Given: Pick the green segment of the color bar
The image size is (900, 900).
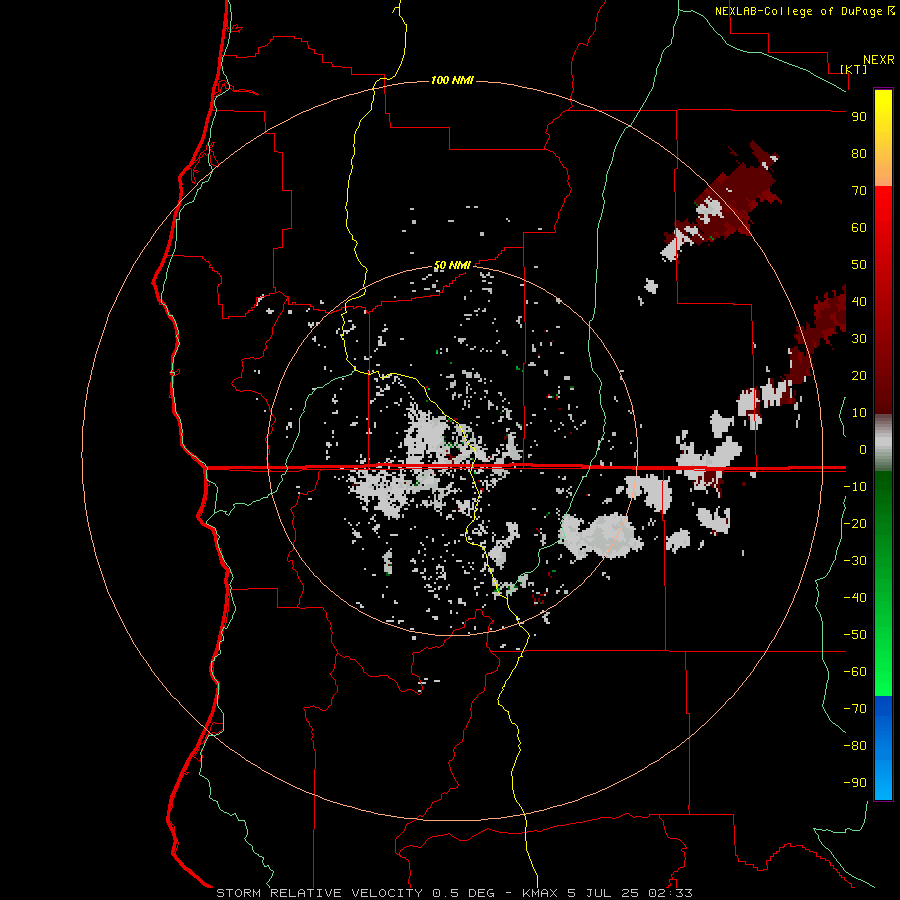Looking at the screenshot, I should point(883,584).
